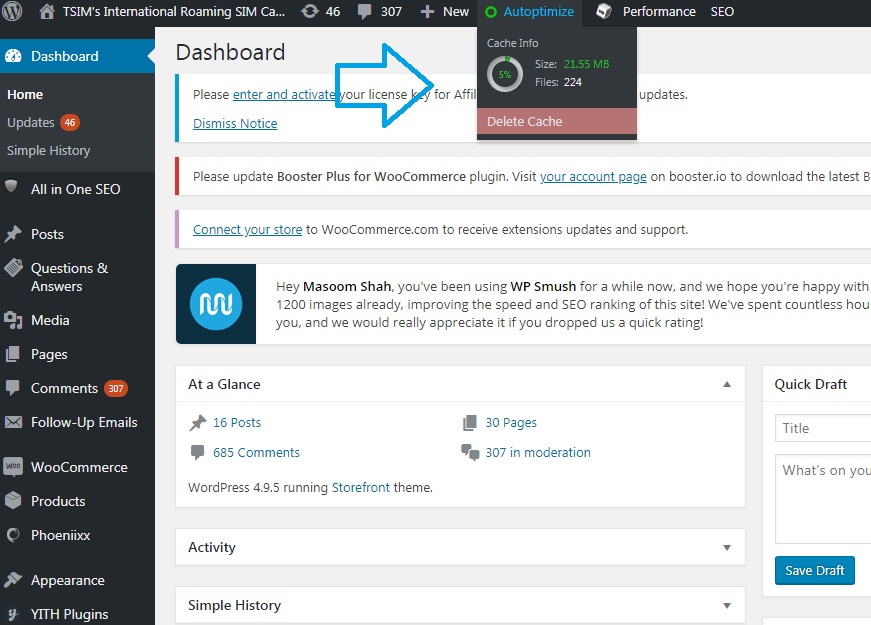Open the WordPress logo menu
The height and width of the screenshot is (625, 871).
12,11
